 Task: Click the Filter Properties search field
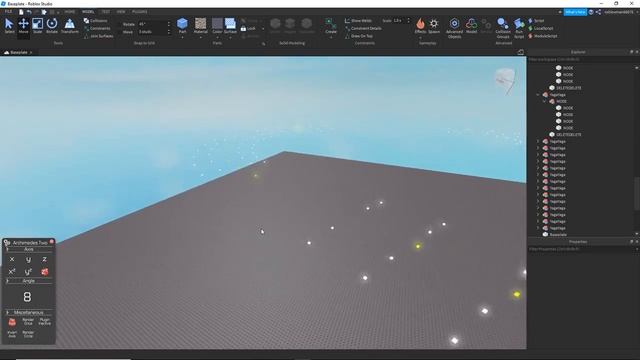point(581,249)
